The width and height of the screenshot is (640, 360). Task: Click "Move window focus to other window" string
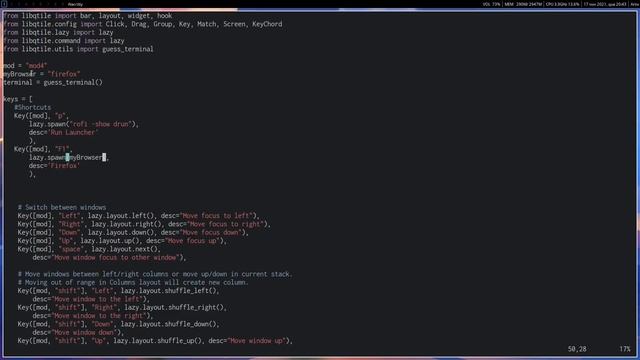115,258
